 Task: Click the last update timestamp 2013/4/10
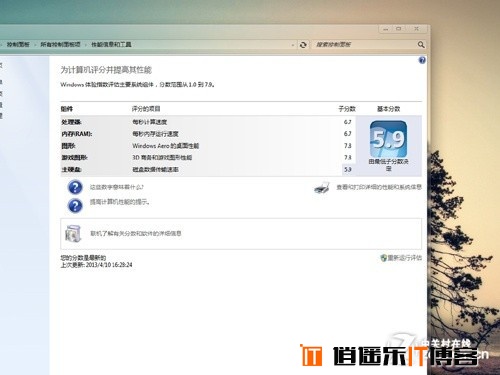pyautogui.click(x=109, y=265)
